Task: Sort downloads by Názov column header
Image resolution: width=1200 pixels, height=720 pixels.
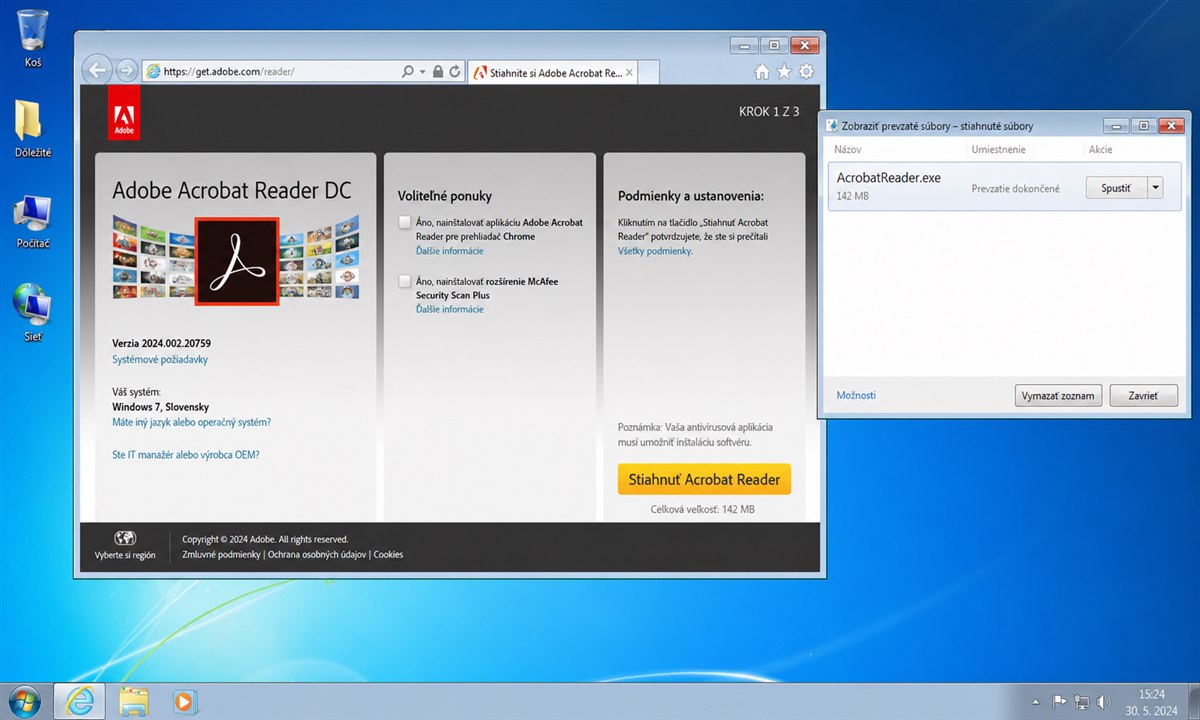Action: pos(849,149)
